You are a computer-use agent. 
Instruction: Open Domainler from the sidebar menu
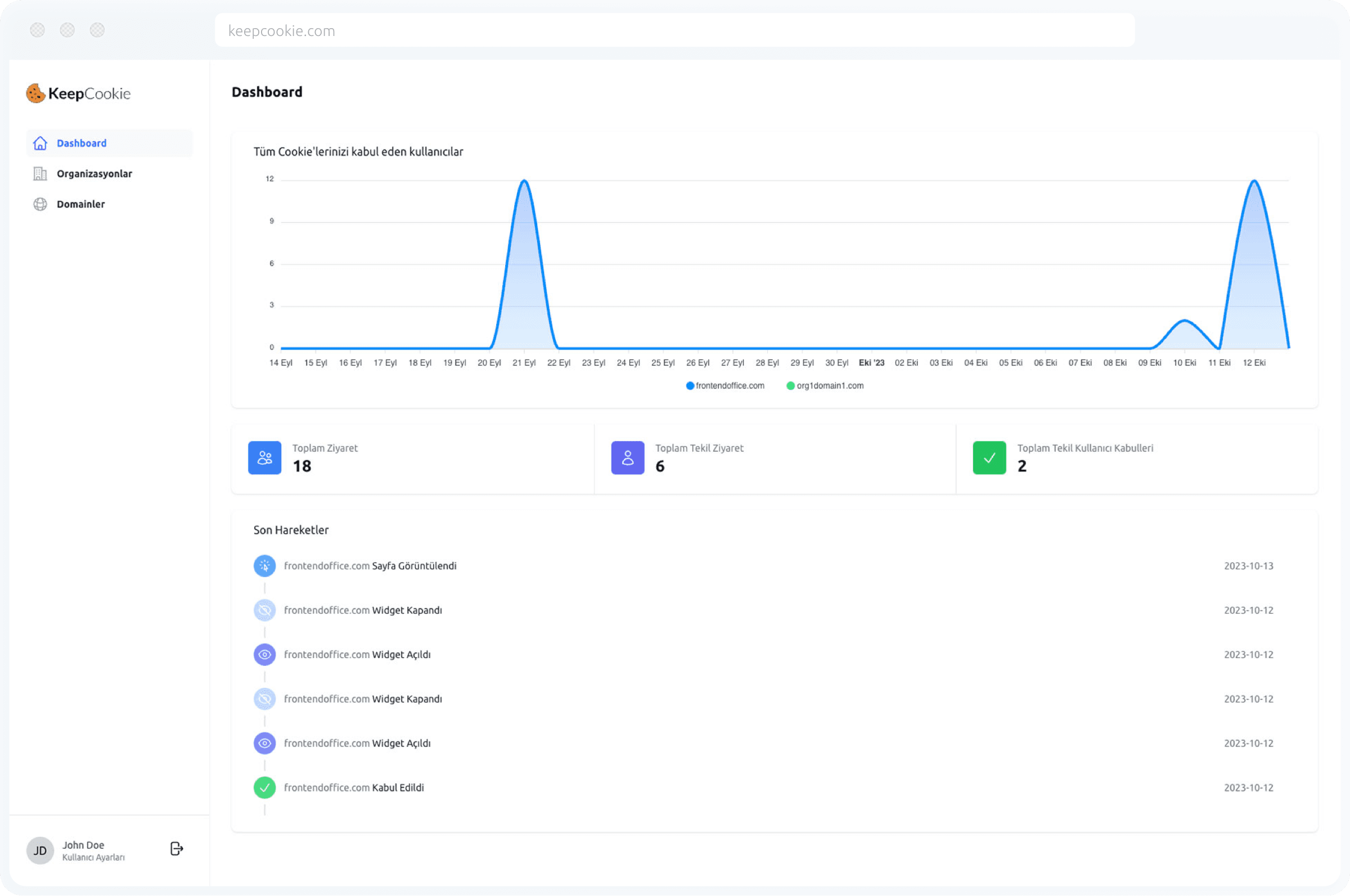pos(80,204)
